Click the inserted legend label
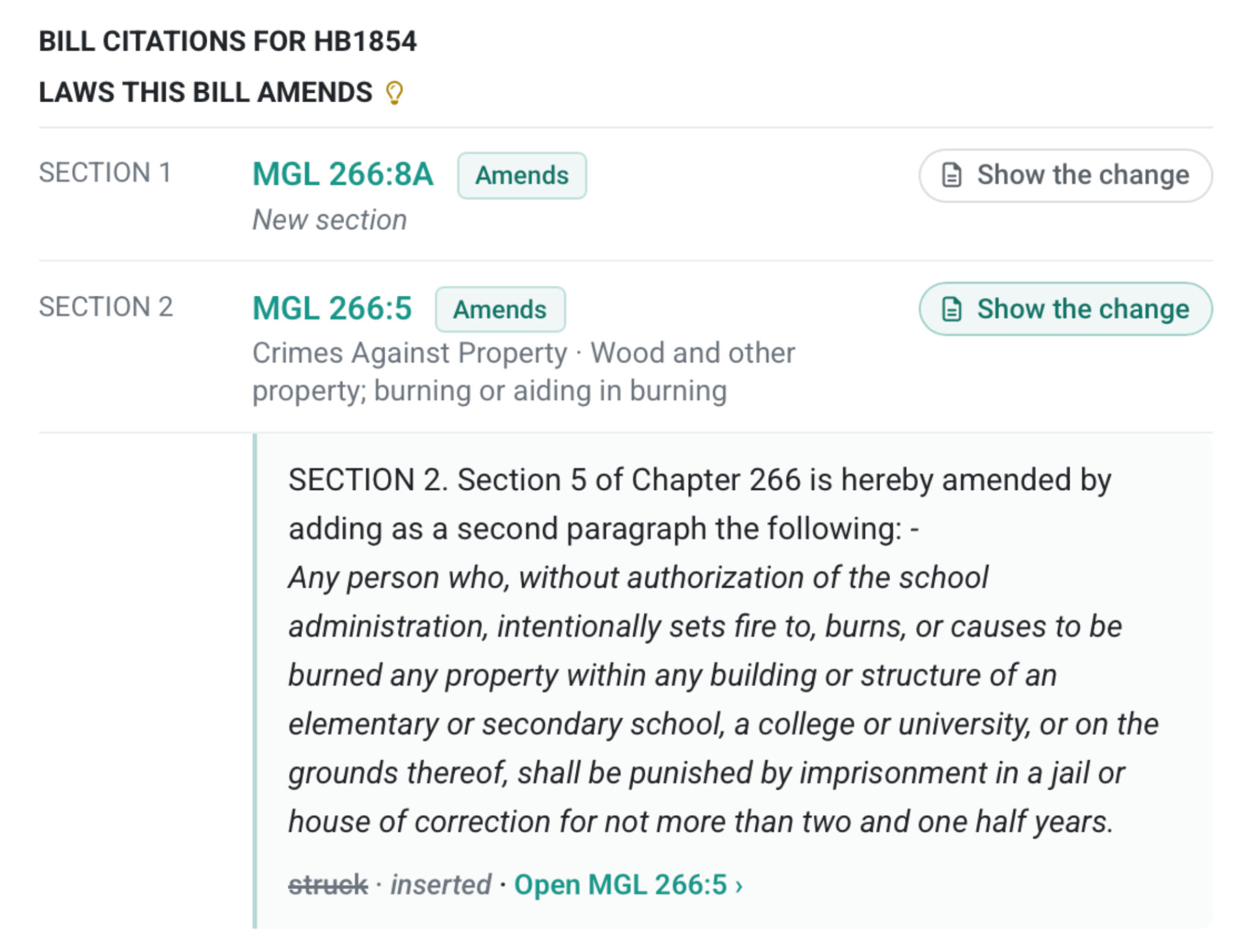This screenshot has width=1242, height=952. (x=441, y=885)
